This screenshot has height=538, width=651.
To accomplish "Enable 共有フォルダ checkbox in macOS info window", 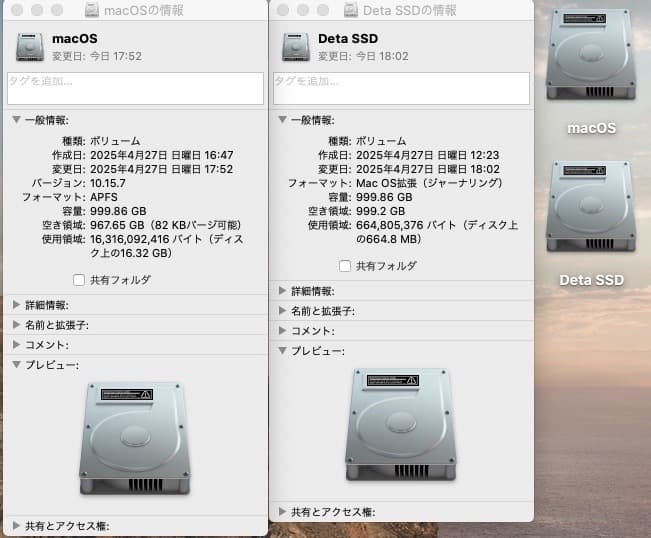I will pos(79,280).
